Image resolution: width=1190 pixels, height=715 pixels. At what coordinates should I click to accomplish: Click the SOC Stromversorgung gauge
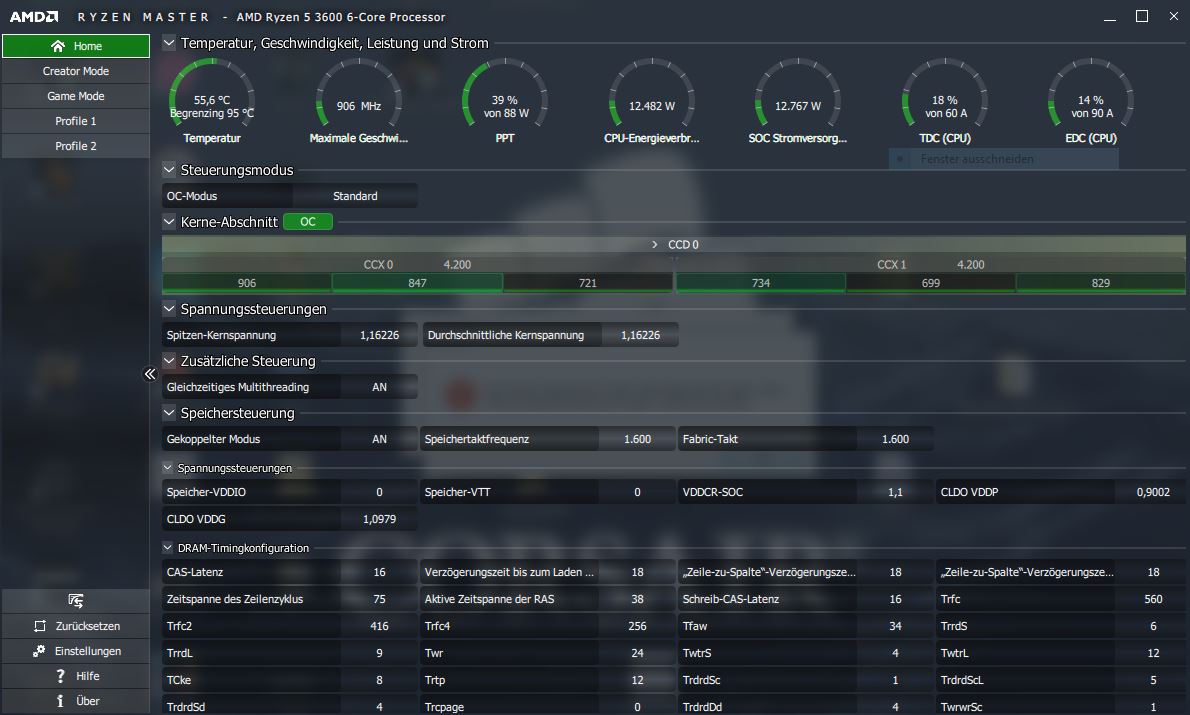pyautogui.click(x=798, y=94)
